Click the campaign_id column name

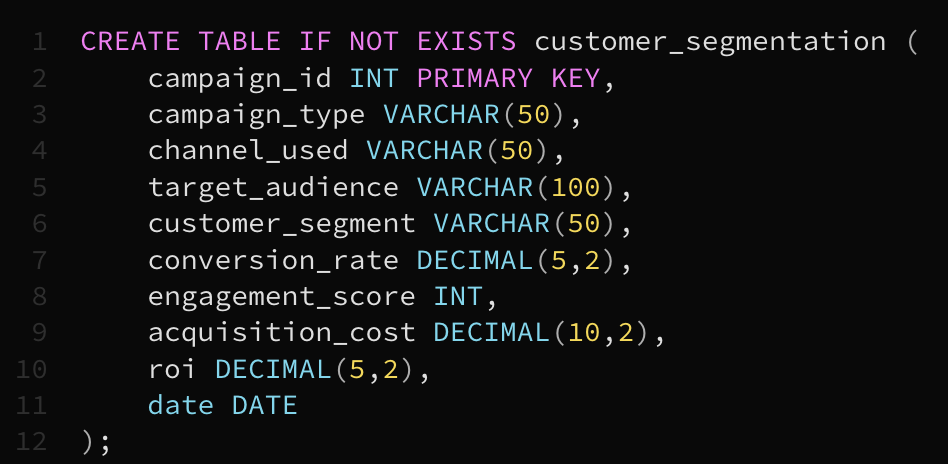pyautogui.click(x=240, y=78)
